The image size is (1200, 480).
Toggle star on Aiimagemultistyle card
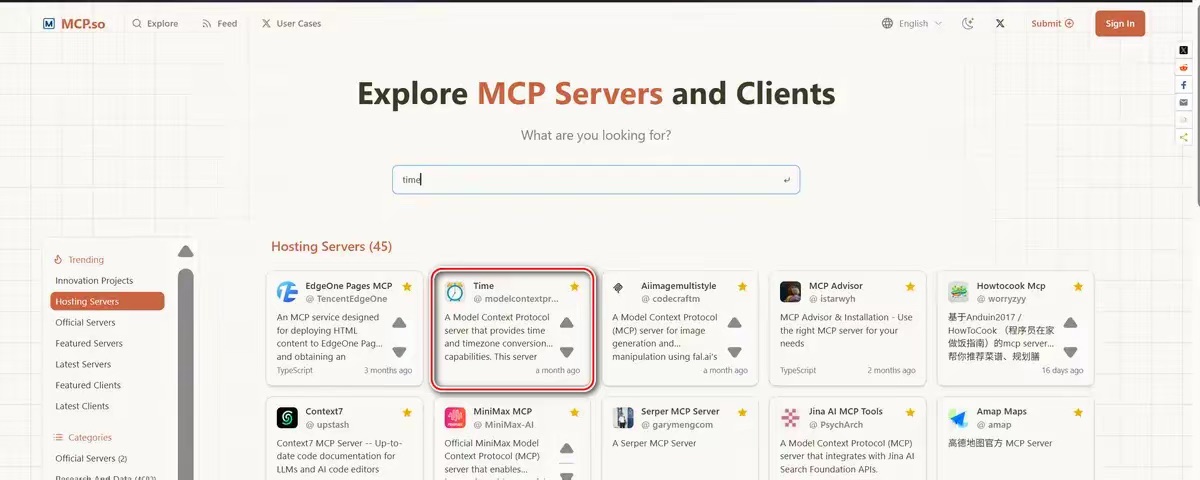742,286
